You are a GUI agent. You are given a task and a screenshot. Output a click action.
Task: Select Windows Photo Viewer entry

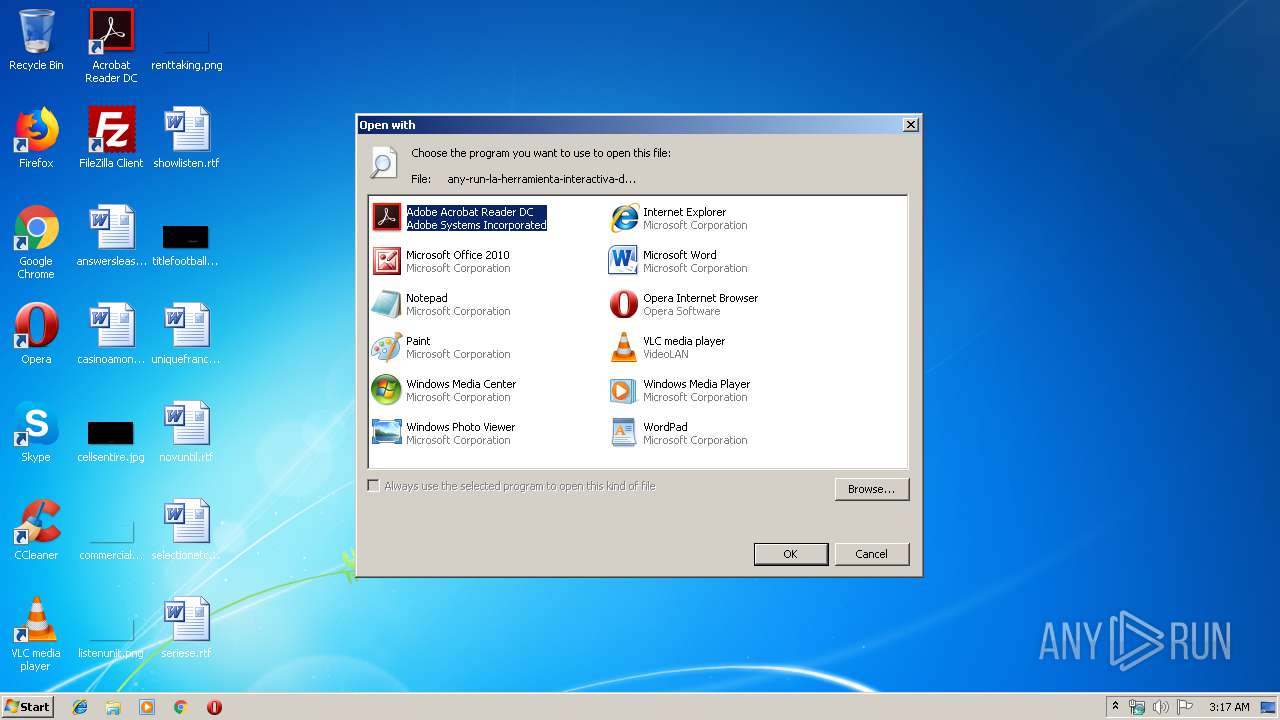(444, 433)
